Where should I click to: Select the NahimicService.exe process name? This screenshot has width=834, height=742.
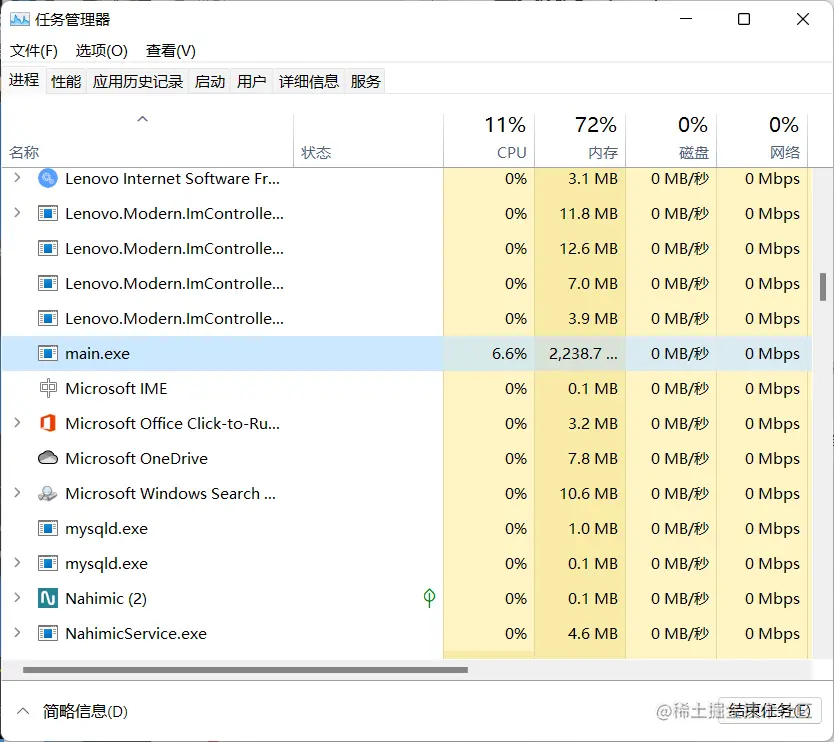point(136,633)
